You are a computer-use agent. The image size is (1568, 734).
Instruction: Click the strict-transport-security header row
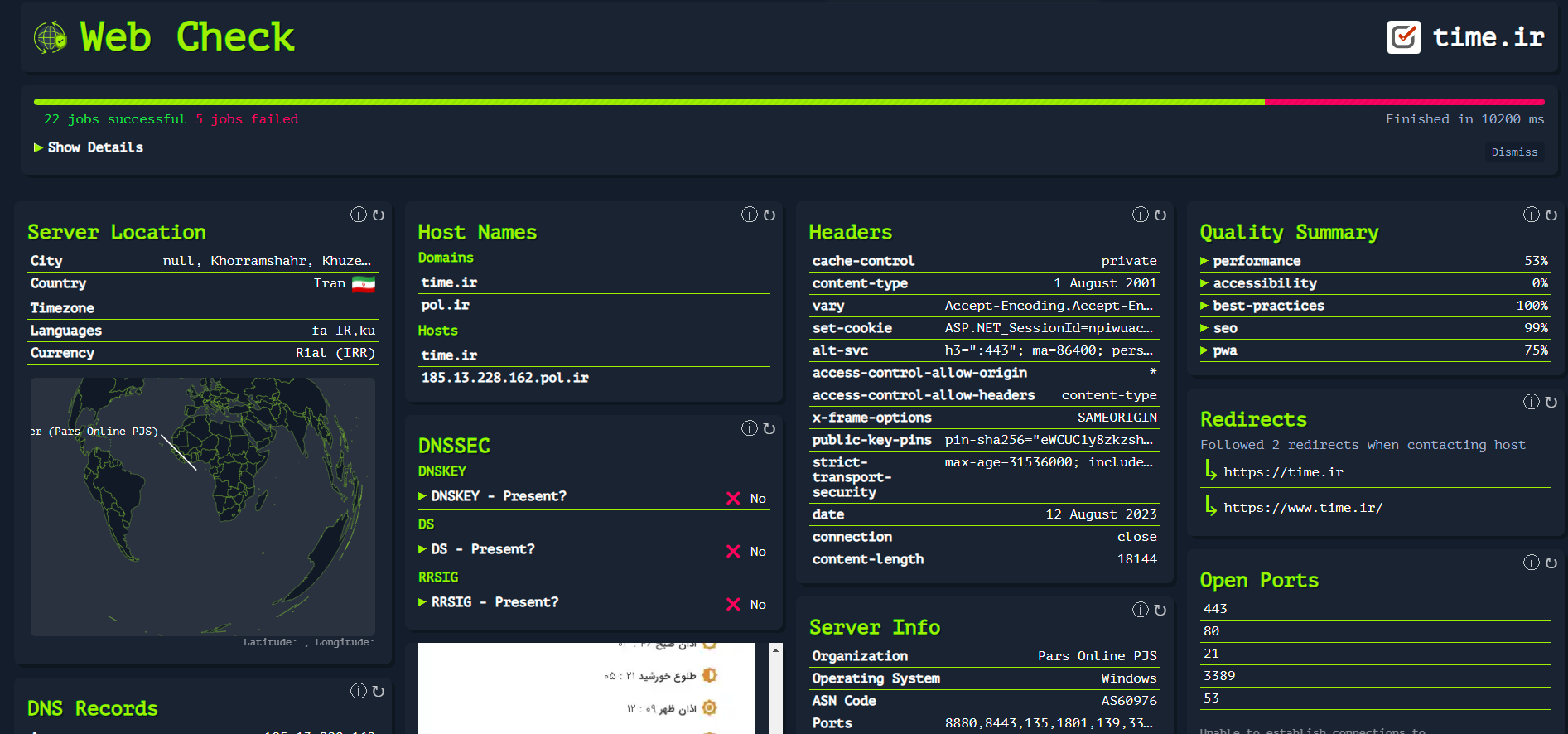point(985,477)
